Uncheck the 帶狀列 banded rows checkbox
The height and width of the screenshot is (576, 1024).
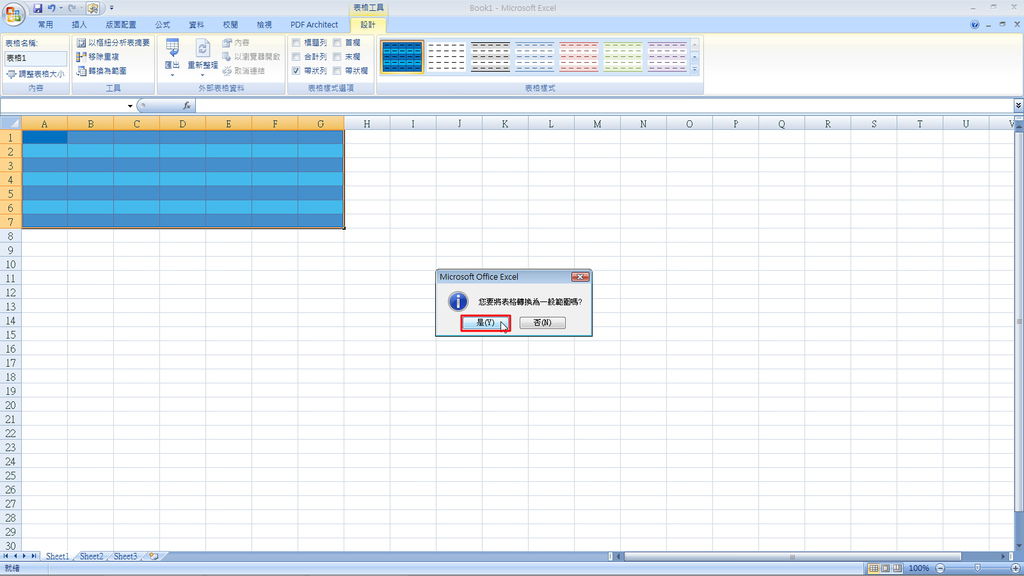pyautogui.click(x=296, y=71)
